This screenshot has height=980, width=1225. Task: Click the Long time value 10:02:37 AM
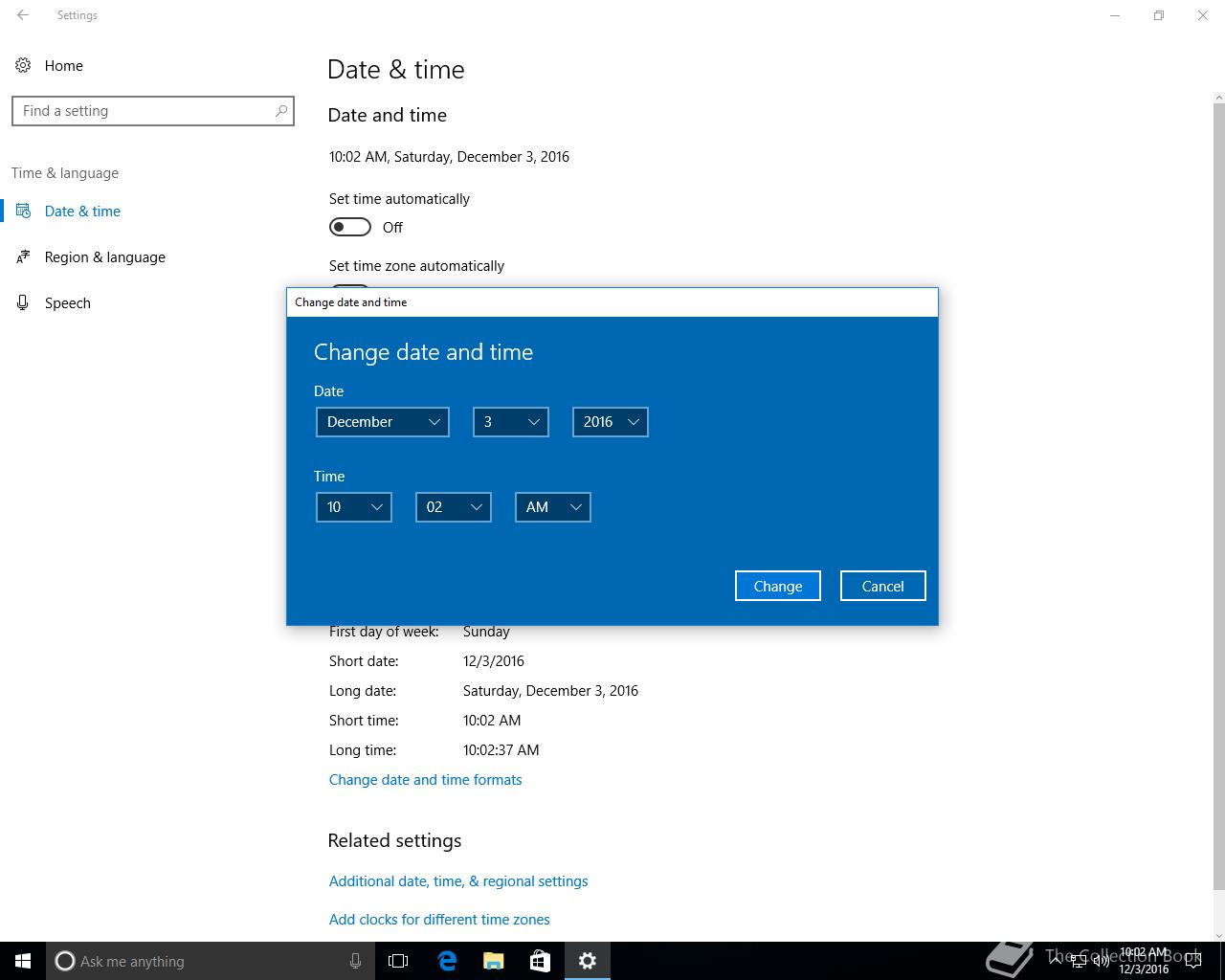click(501, 749)
